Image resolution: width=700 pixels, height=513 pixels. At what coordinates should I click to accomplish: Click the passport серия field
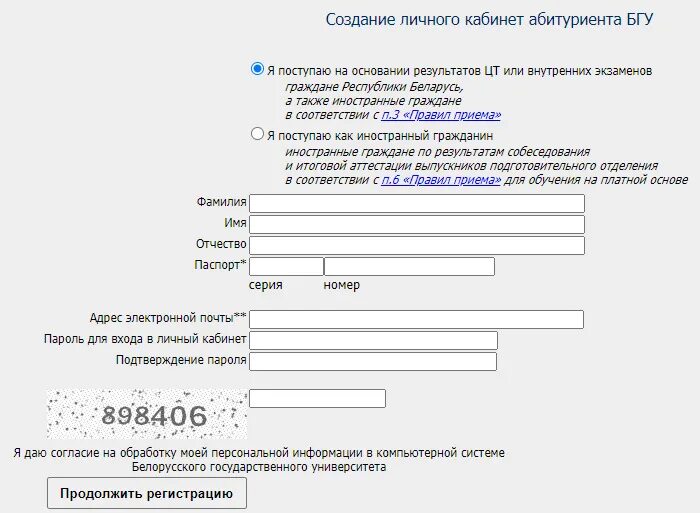point(286,266)
